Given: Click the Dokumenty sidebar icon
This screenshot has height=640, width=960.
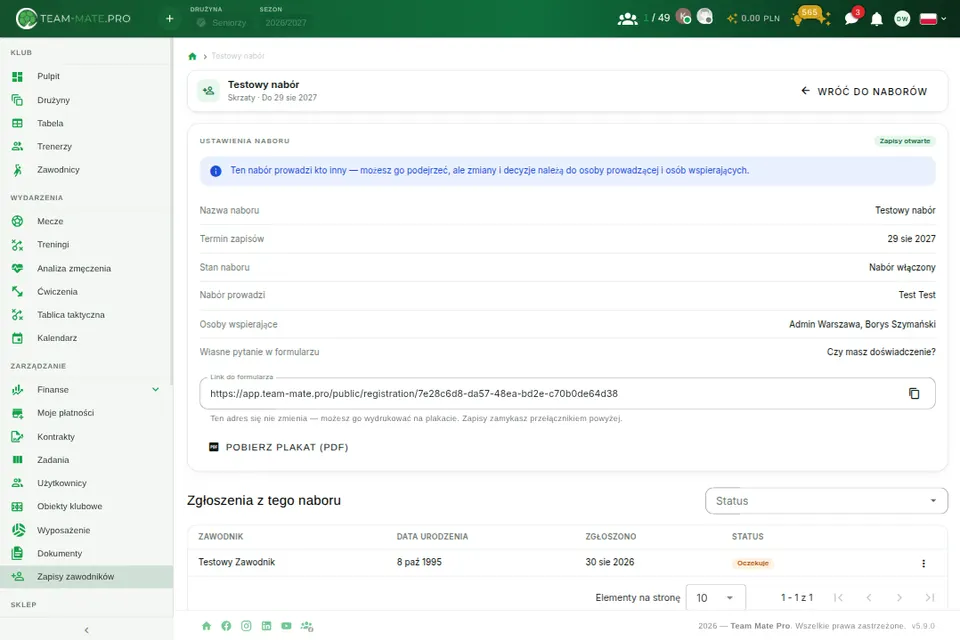Looking at the screenshot, I should click(17, 553).
